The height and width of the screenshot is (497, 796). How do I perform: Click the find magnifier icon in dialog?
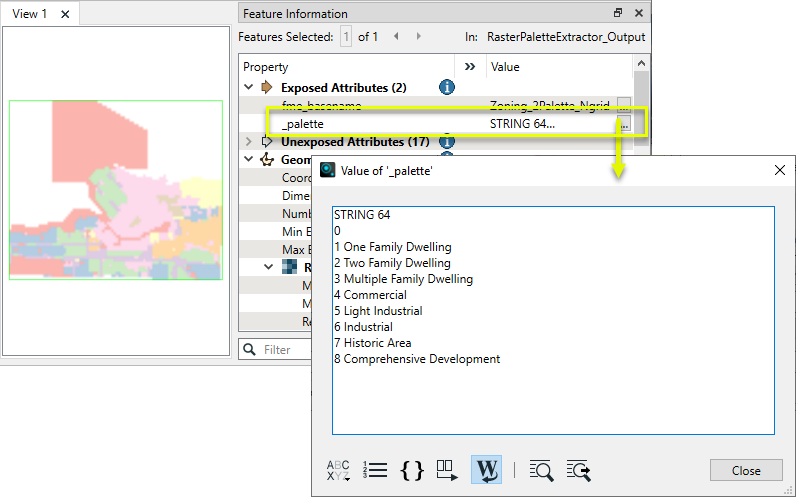(541, 470)
